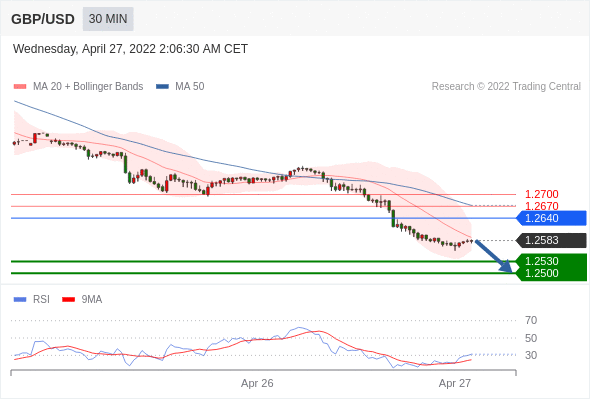
Task: Click the Apr 27 date axis marker
Action: coord(455,383)
